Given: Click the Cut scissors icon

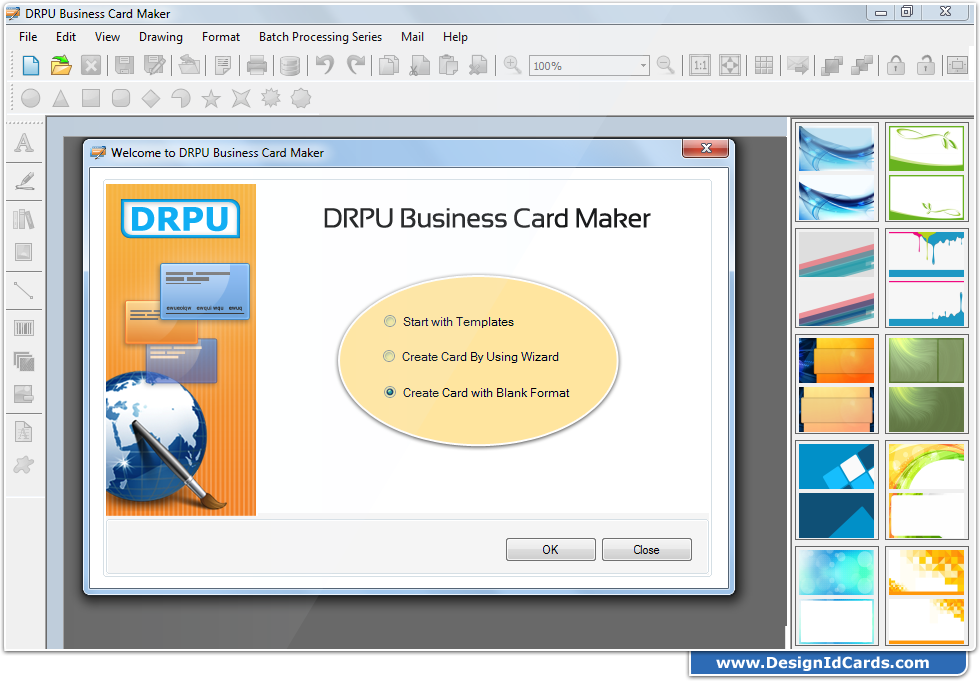Looking at the screenshot, I should [419, 66].
